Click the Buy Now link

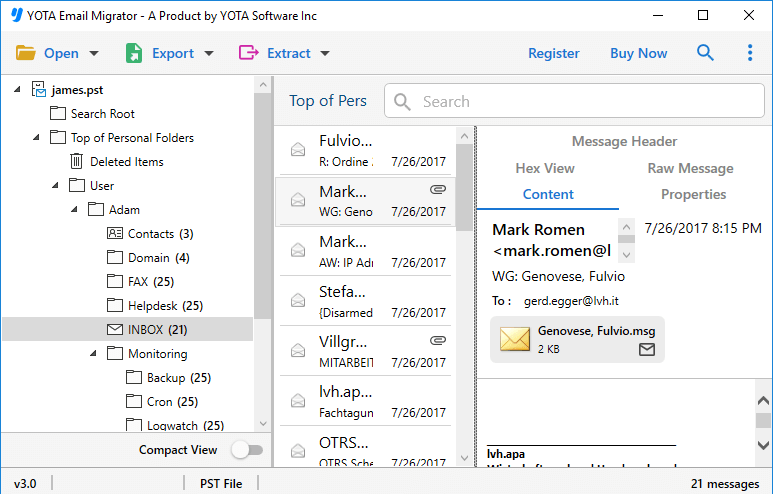[x=638, y=53]
